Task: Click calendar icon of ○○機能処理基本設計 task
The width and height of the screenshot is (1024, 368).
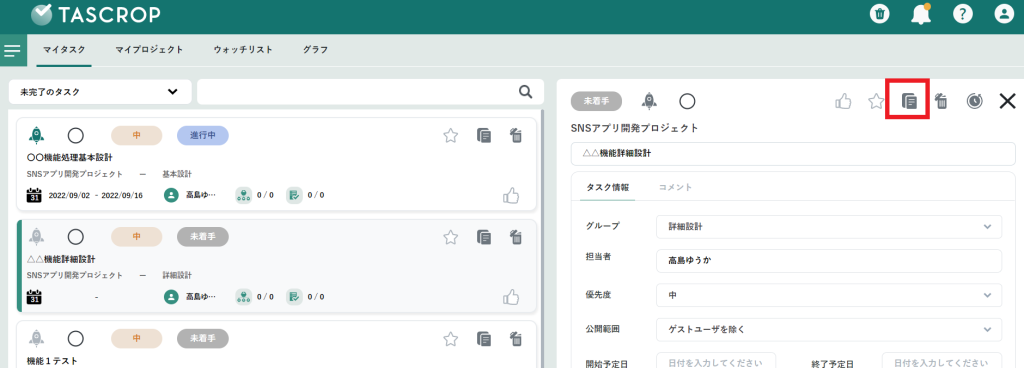Action: coord(34,195)
